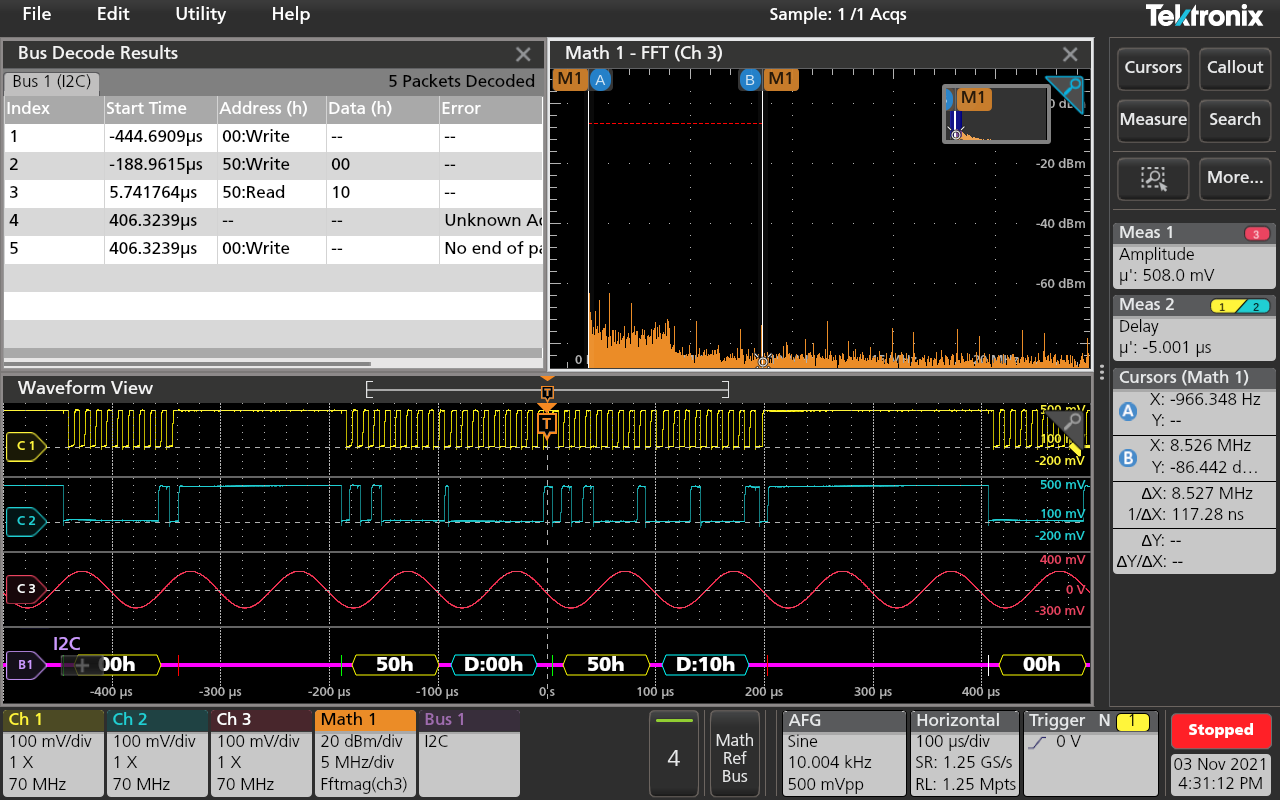This screenshot has height=800, width=1280.
Task: Click the trigger position T marker
Action: pyautogui.click(x=547, y=424)
